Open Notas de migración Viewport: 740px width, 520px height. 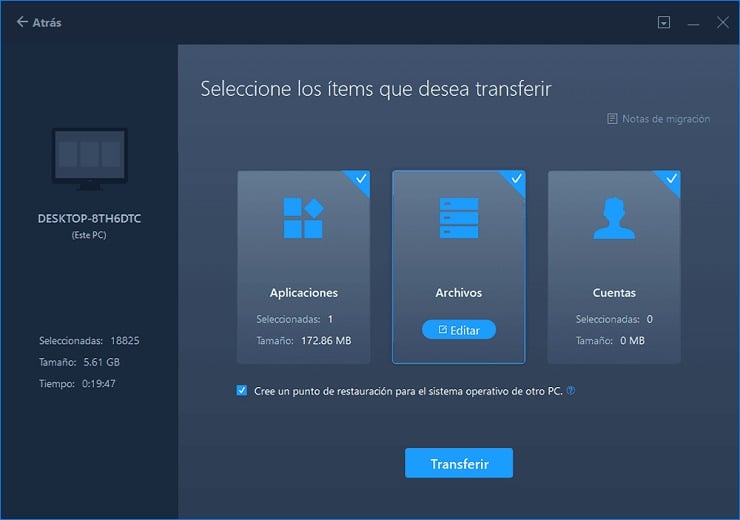[658, 119]
